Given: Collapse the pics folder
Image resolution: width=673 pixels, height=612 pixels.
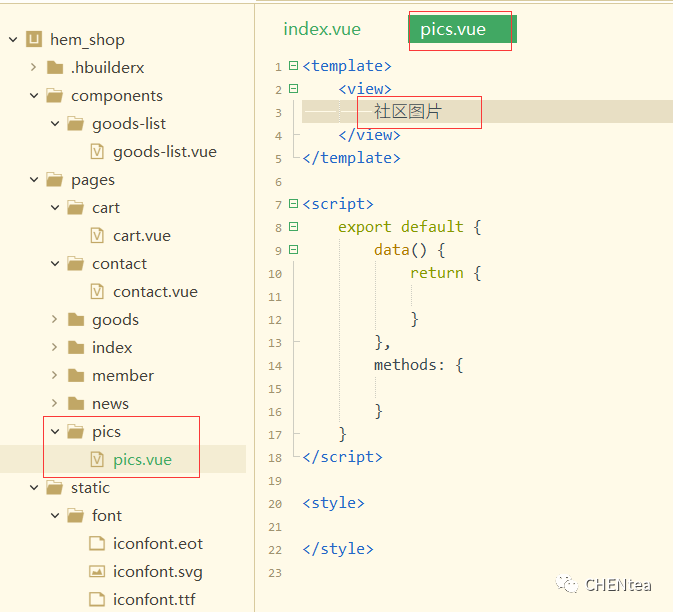Looking at the screenshot, I should click(x=55, y=432).
